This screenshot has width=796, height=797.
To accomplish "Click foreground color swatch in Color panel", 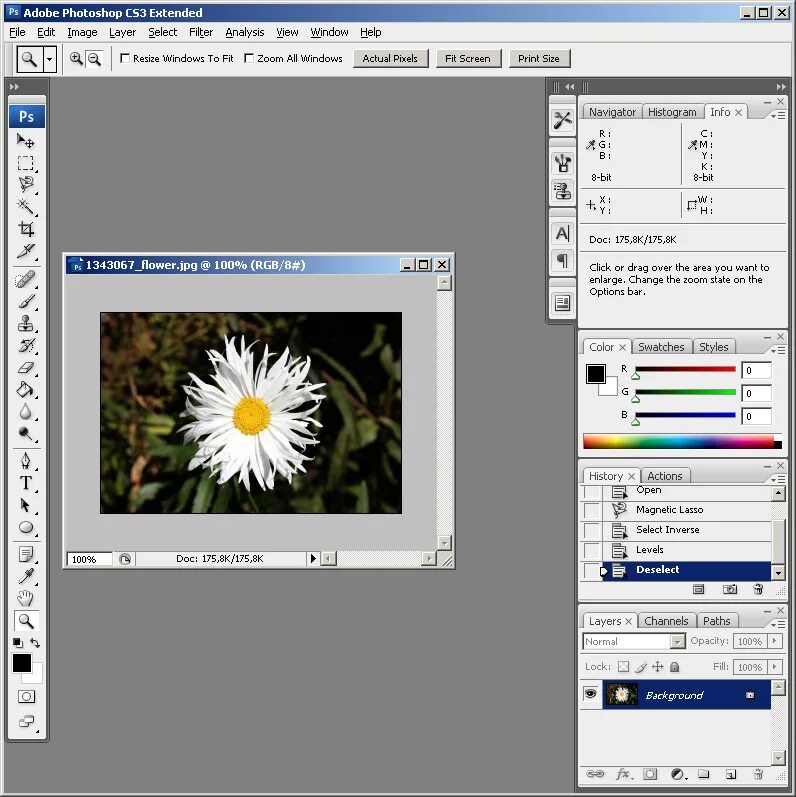I will pos(596,374).
